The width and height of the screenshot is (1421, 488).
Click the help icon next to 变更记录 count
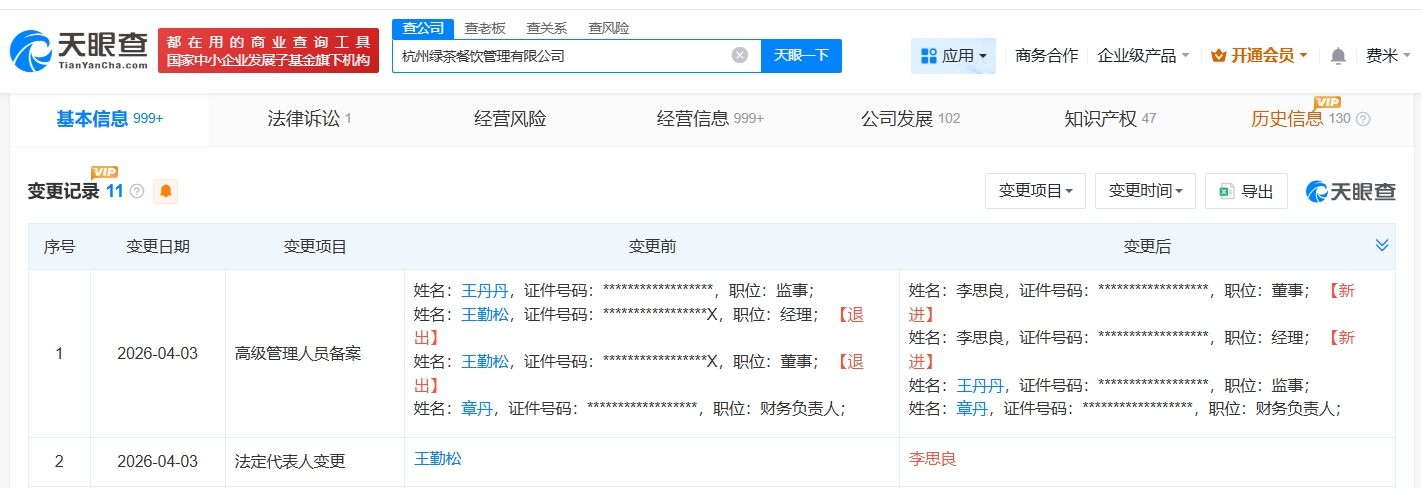click(x=137, y=191)
